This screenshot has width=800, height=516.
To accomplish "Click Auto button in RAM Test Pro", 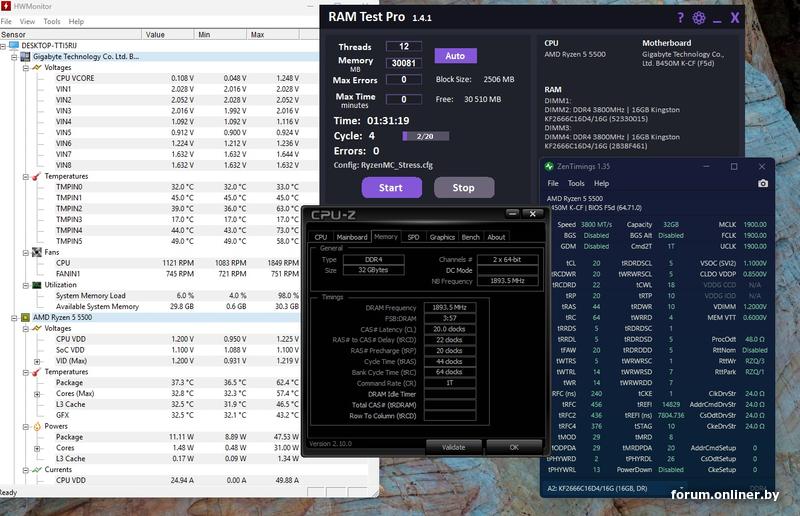I will pyautogui.click(x=456, y=56).
